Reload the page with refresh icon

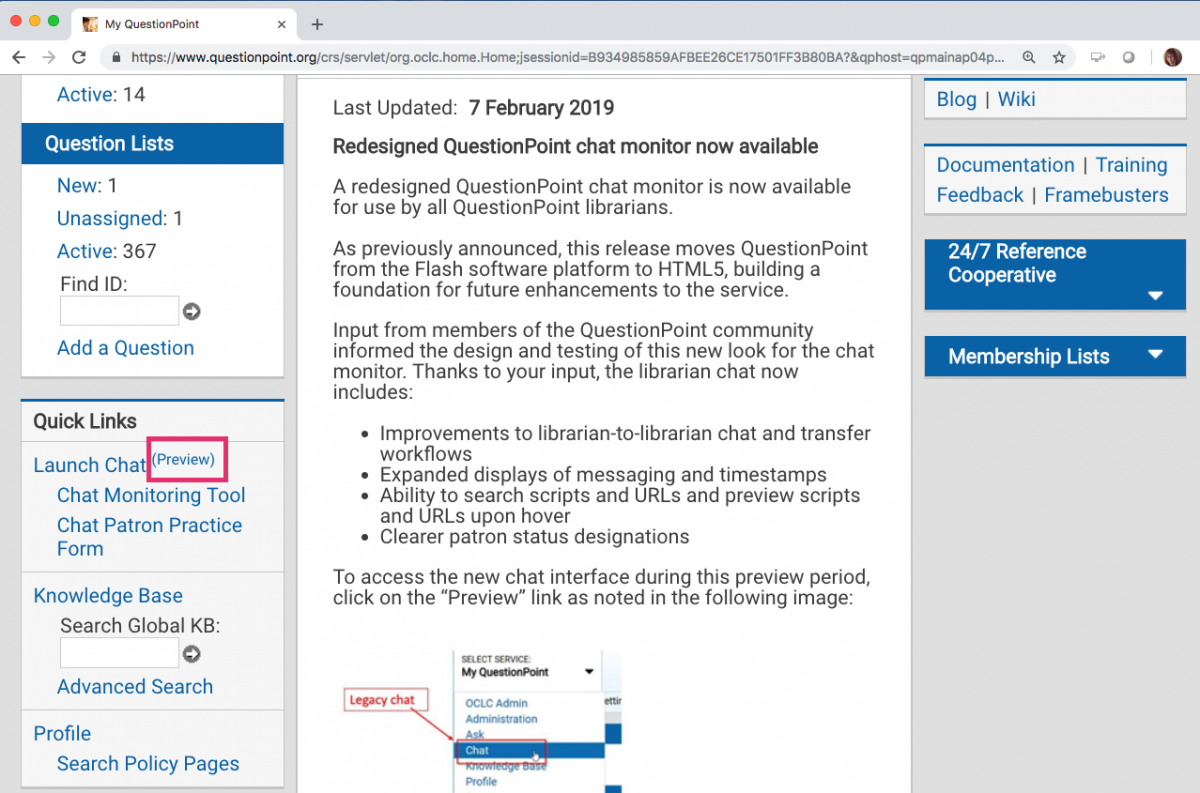tap(79, 58)
